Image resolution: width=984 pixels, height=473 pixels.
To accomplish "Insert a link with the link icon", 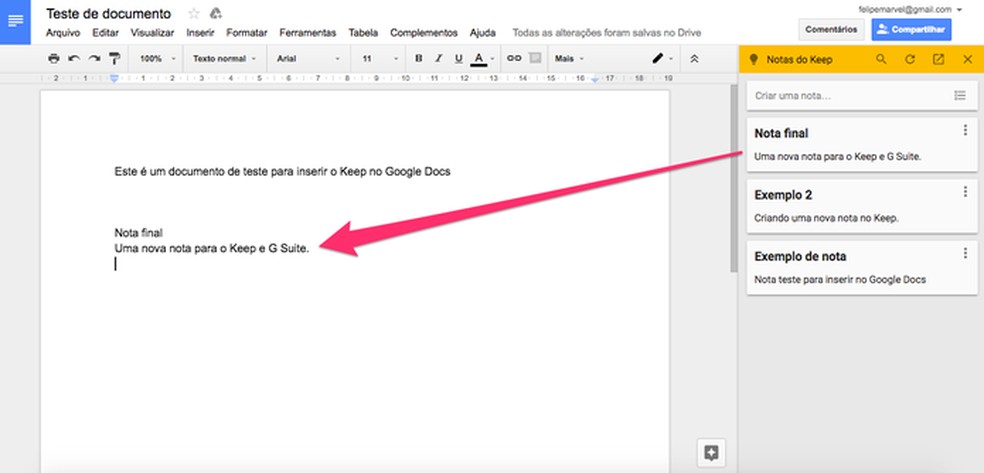I will coord(514,58).
